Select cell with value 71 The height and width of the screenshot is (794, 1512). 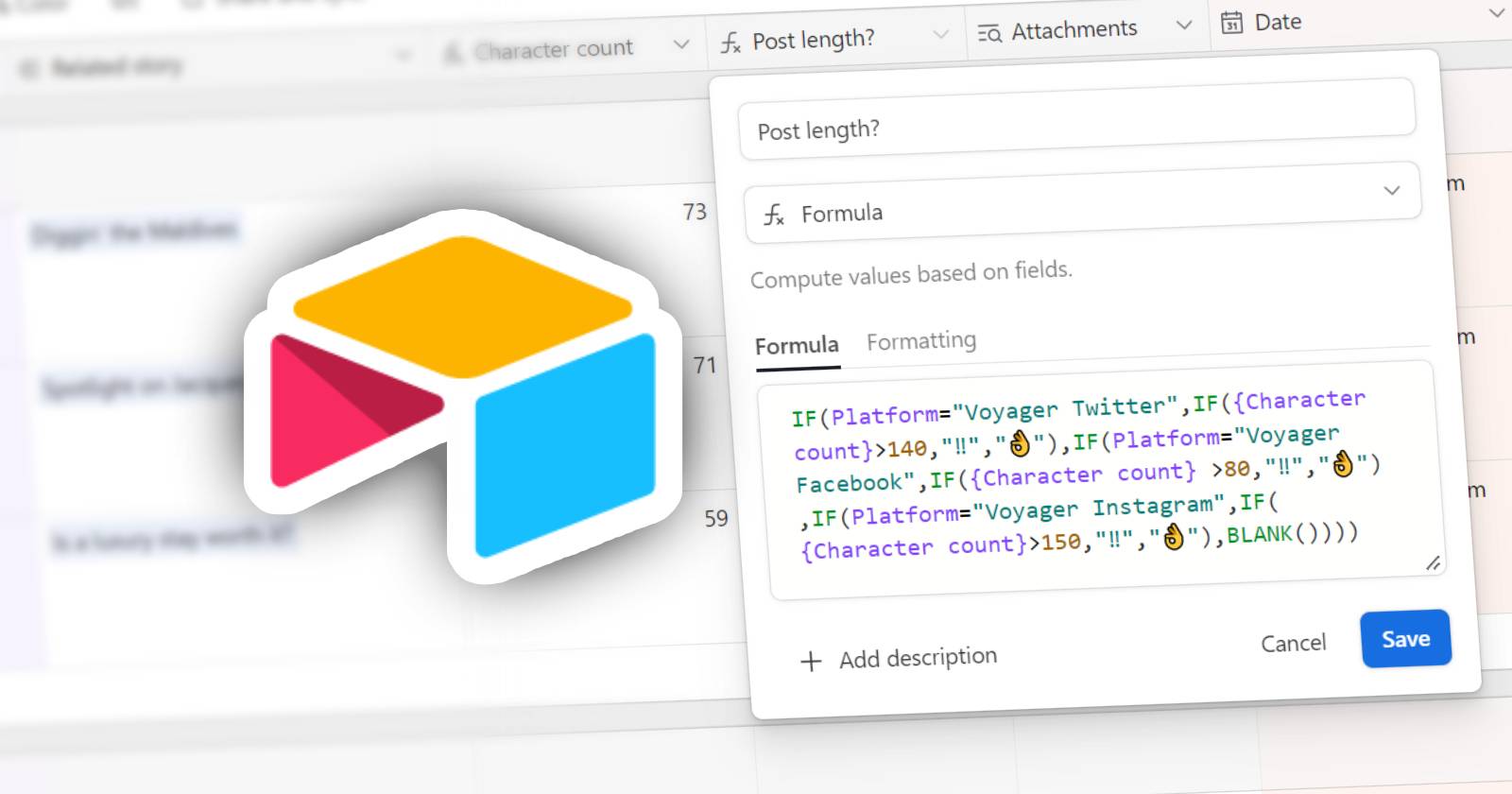[705, 365]
